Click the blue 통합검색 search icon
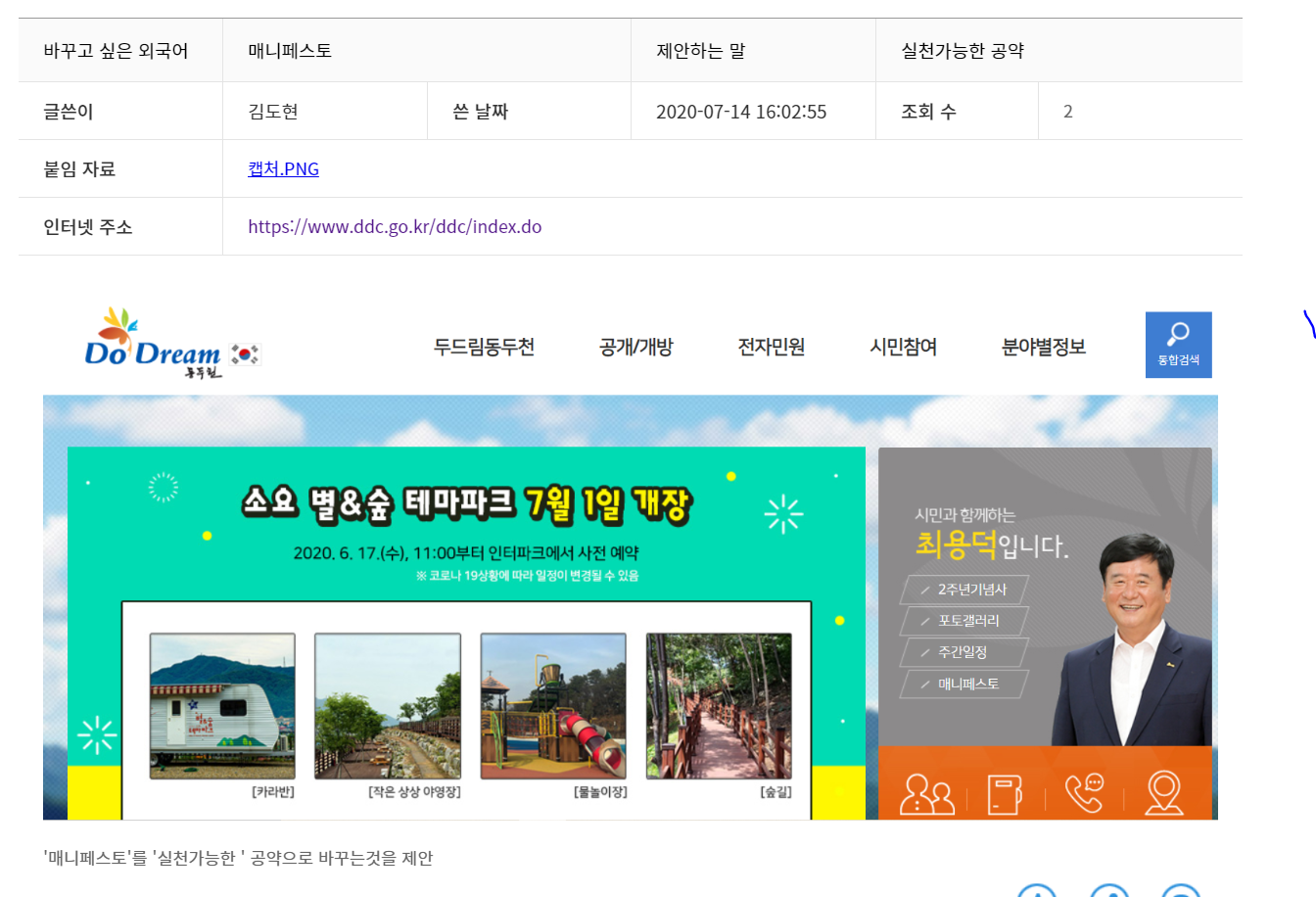Screen dimensions: 1316x897 pyautogui.click(x=1178, y=345)
